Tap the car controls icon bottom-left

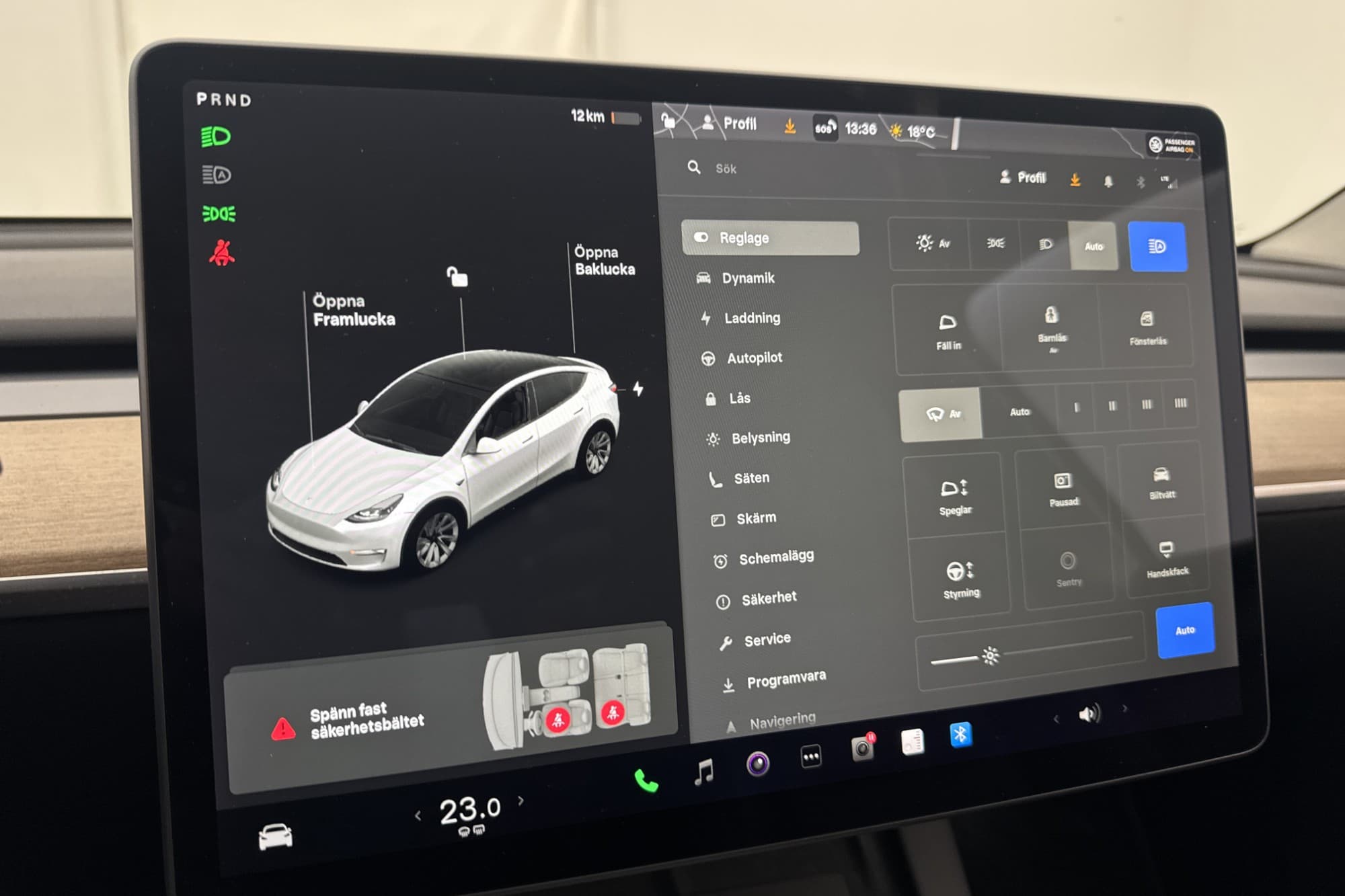coord(276,837)
